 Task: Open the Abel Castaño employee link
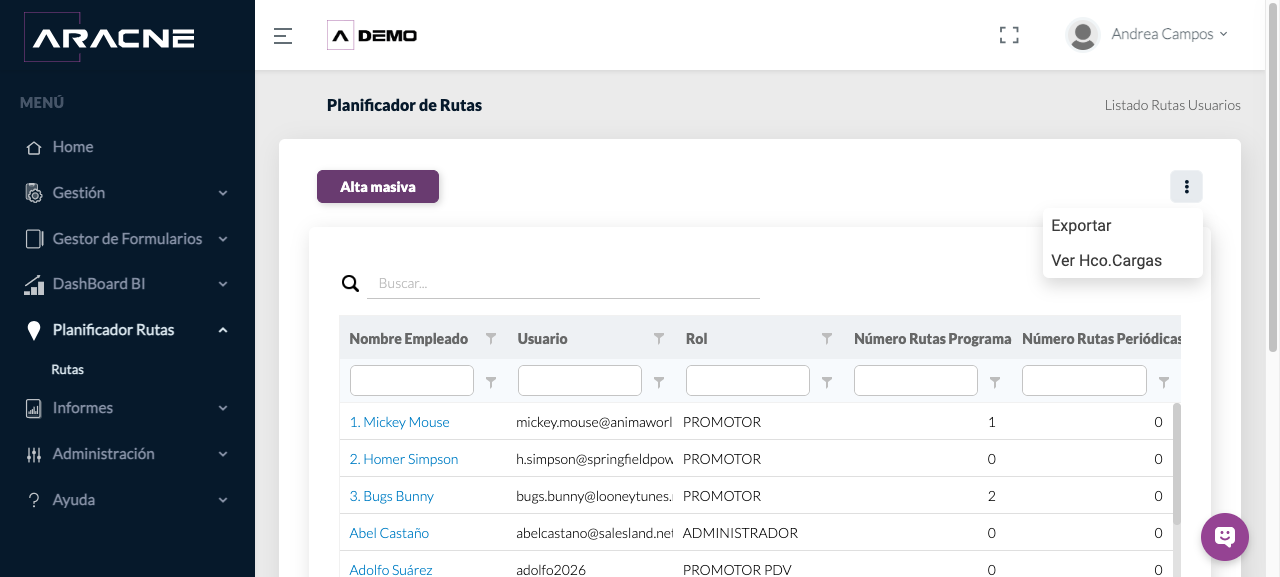[x=389, y=533]
